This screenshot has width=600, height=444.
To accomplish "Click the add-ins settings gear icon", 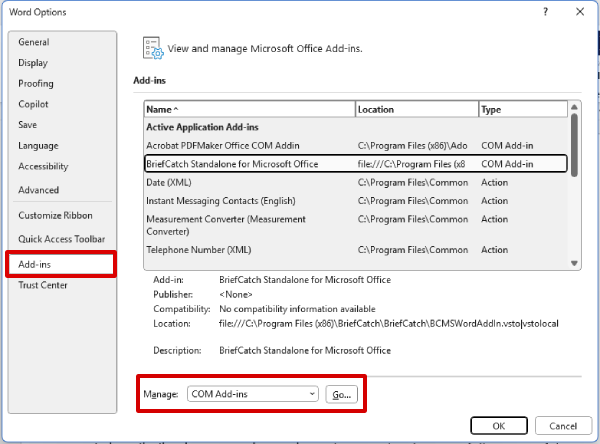I will (x=153, y=48).
